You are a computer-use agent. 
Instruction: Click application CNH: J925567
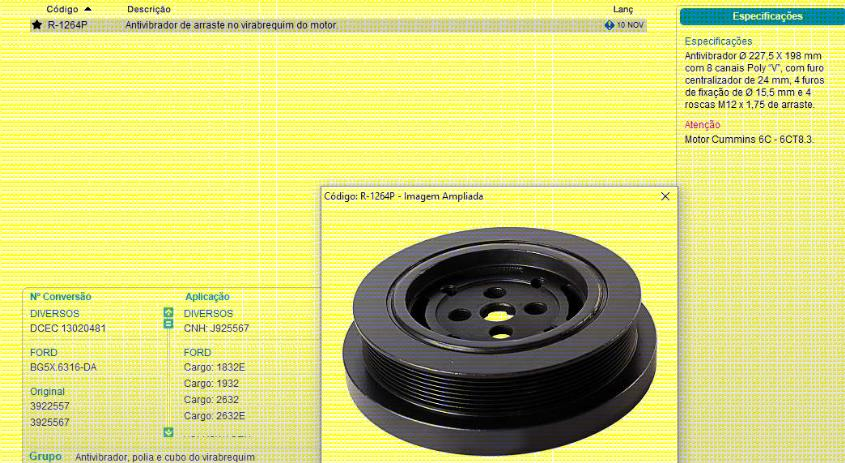click(x=216, y=328)
